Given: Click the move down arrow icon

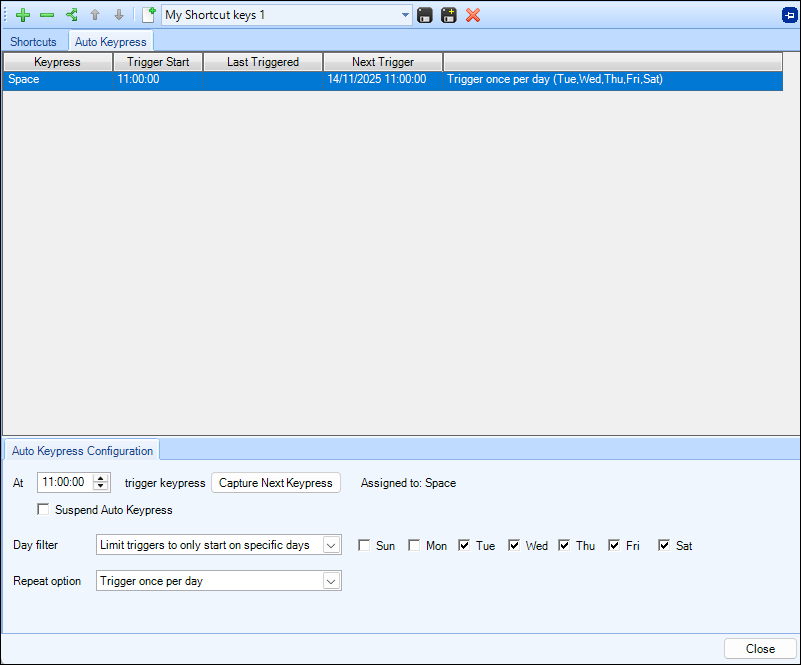Looking at the screenshot, I should (118, 15).
